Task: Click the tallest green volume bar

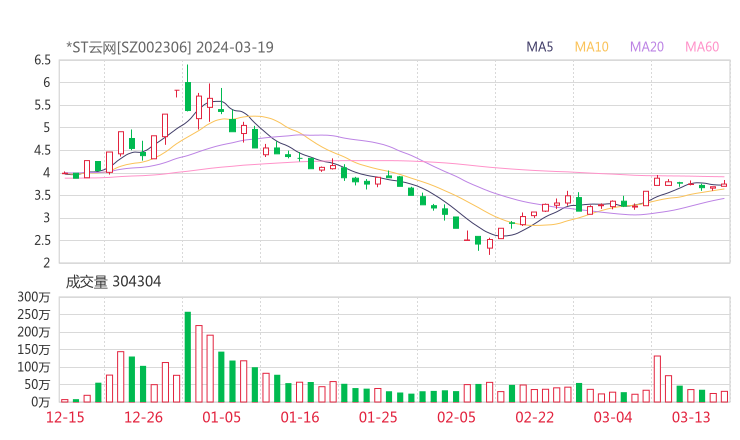Action: point(188,357)
